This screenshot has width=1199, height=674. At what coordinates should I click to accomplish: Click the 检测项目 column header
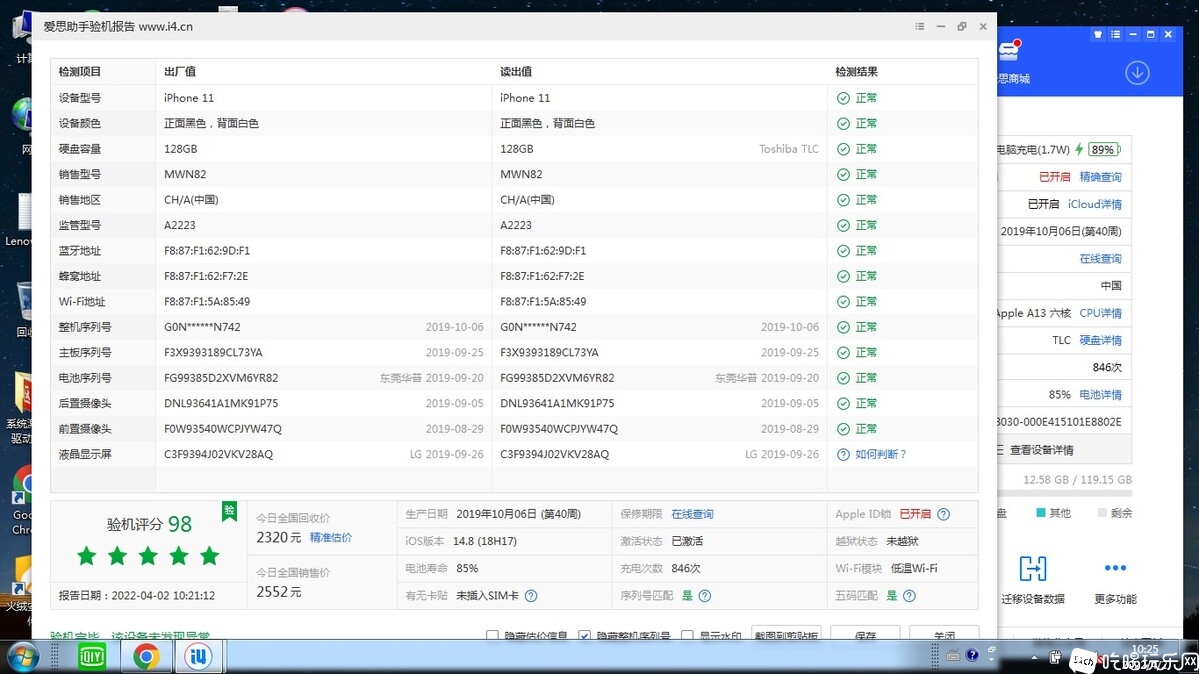(x=80, y=72)
